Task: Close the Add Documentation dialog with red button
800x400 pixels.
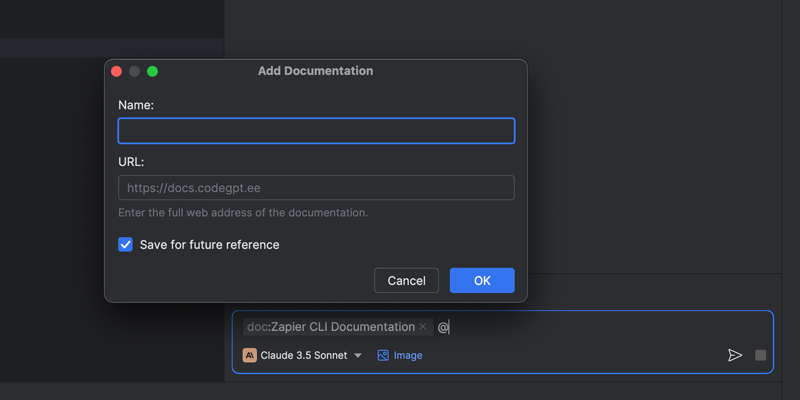Action: click(116, 71)
